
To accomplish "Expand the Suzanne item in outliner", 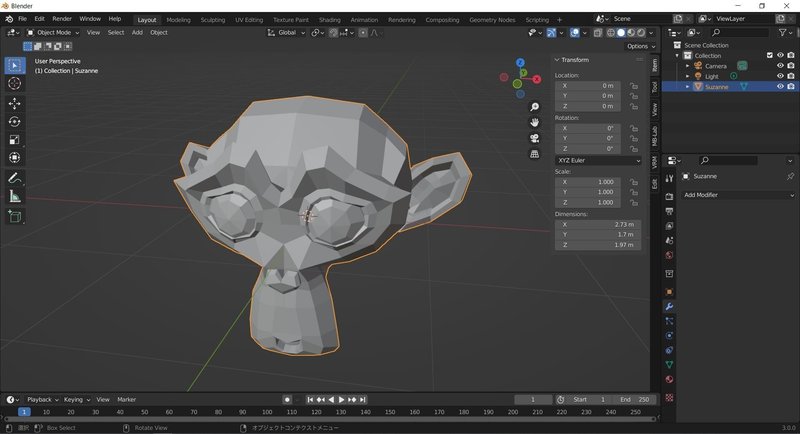I will pos(687,87).
